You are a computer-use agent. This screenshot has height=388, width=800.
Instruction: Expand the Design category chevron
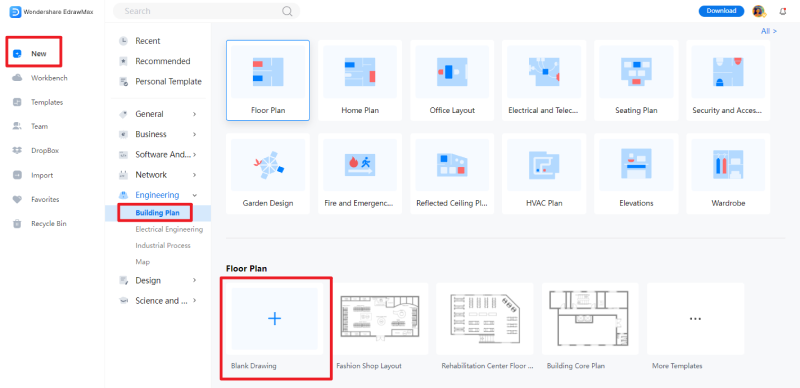point(194,280)
